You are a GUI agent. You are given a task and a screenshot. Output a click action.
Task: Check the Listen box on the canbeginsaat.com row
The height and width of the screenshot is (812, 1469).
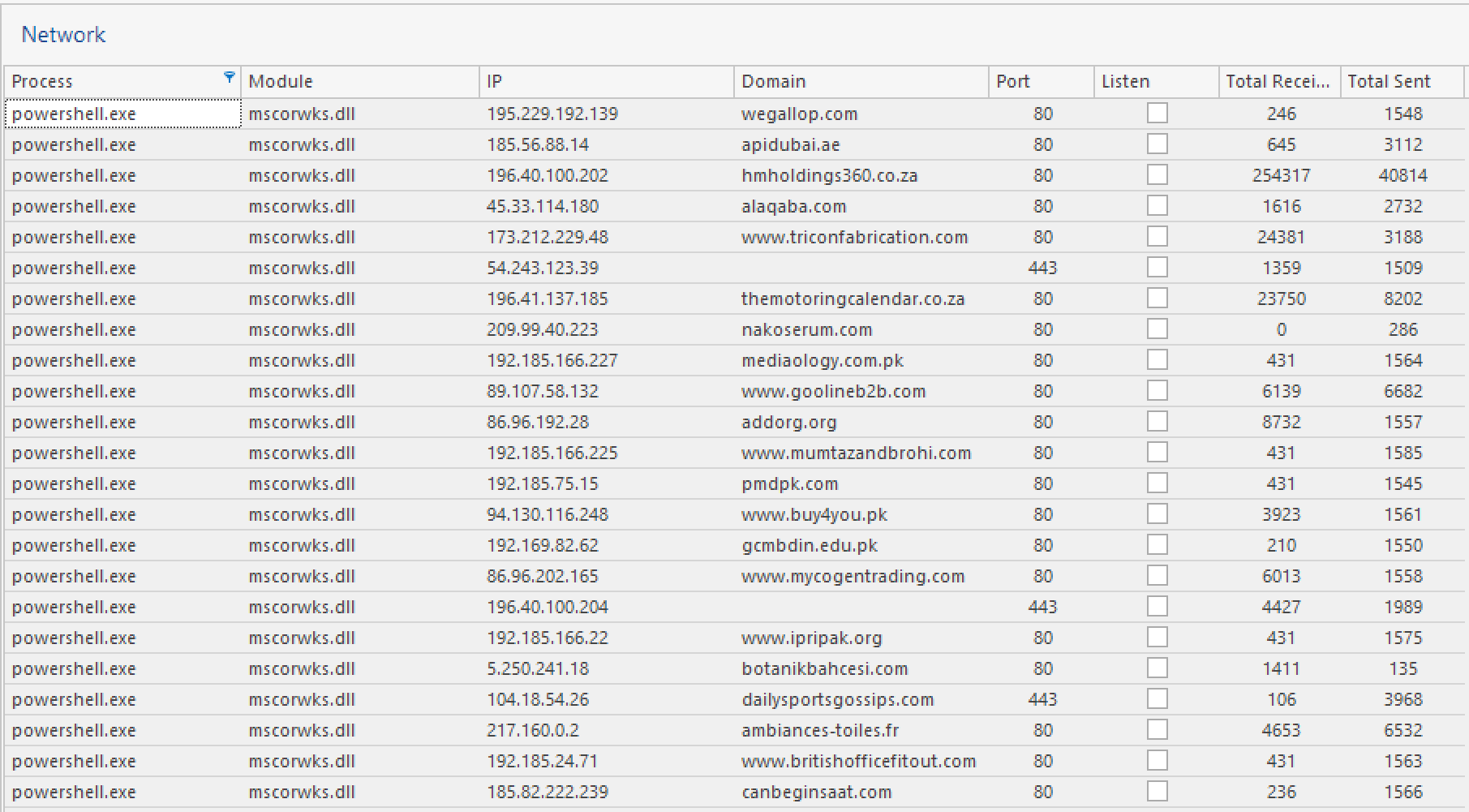[1158, 791]
